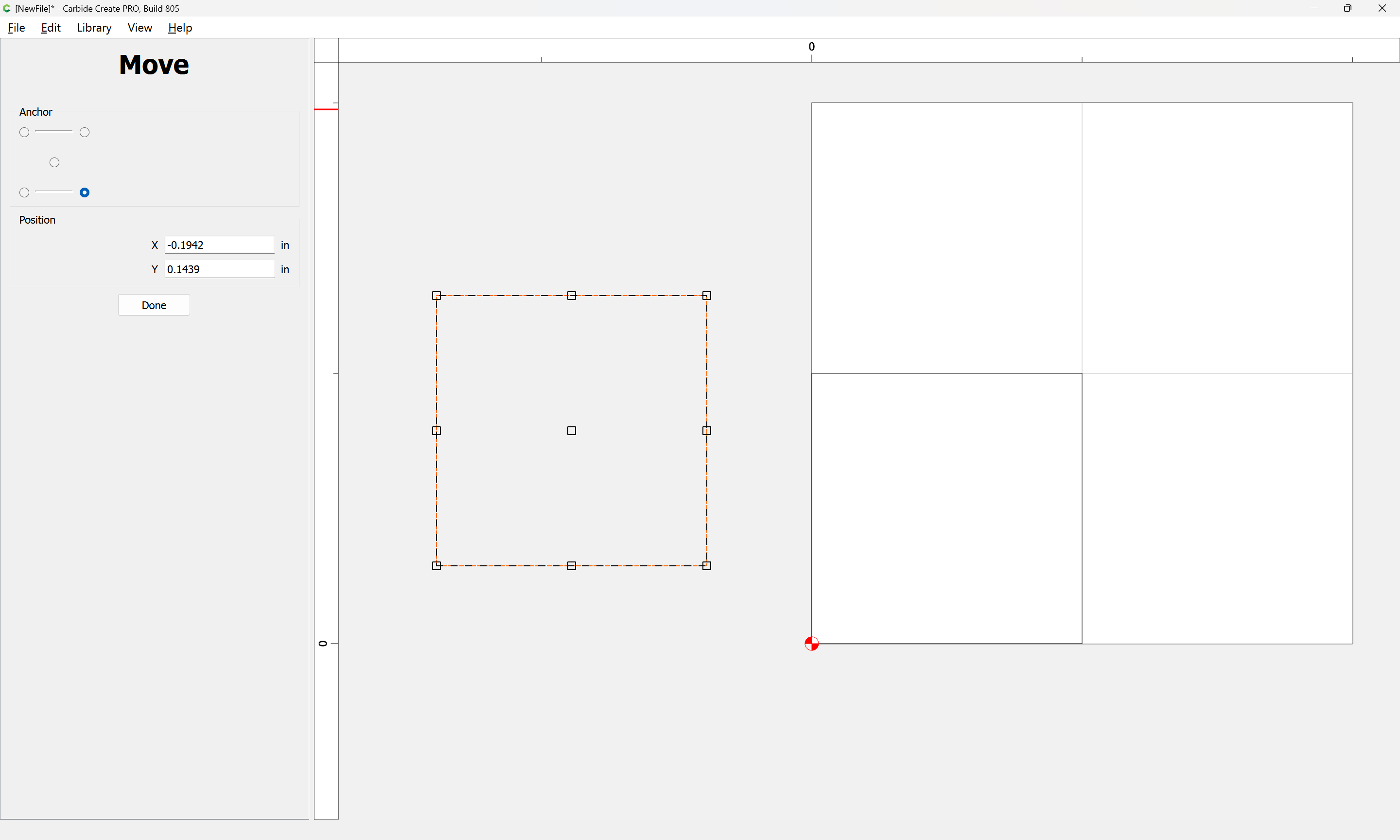Click the Move panel heading

[x=154, y=65]
